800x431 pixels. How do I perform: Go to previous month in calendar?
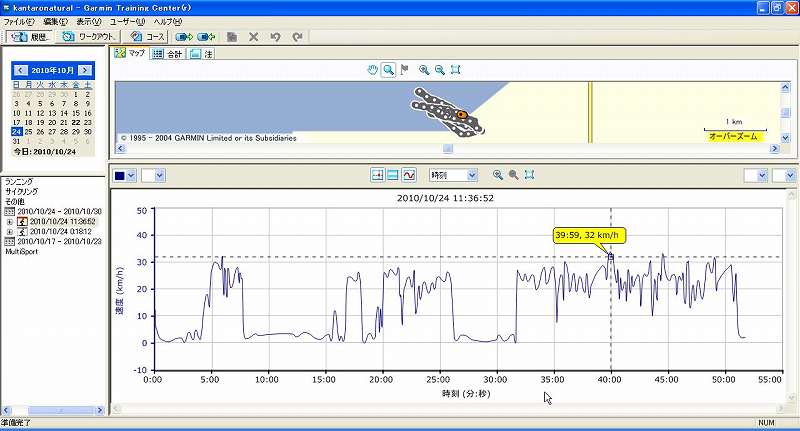(20, 70)
